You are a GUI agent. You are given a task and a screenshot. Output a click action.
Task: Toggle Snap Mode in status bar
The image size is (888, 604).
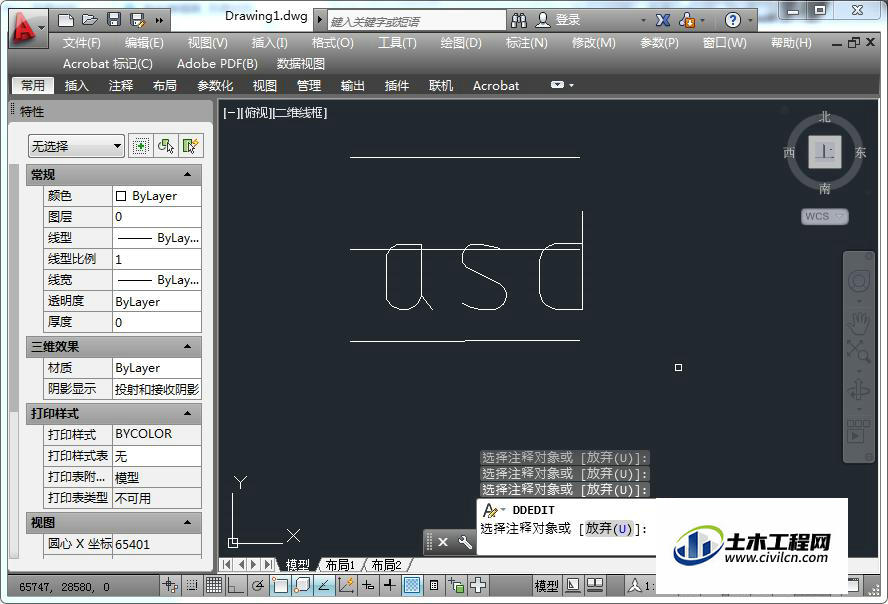pos(192,586)
